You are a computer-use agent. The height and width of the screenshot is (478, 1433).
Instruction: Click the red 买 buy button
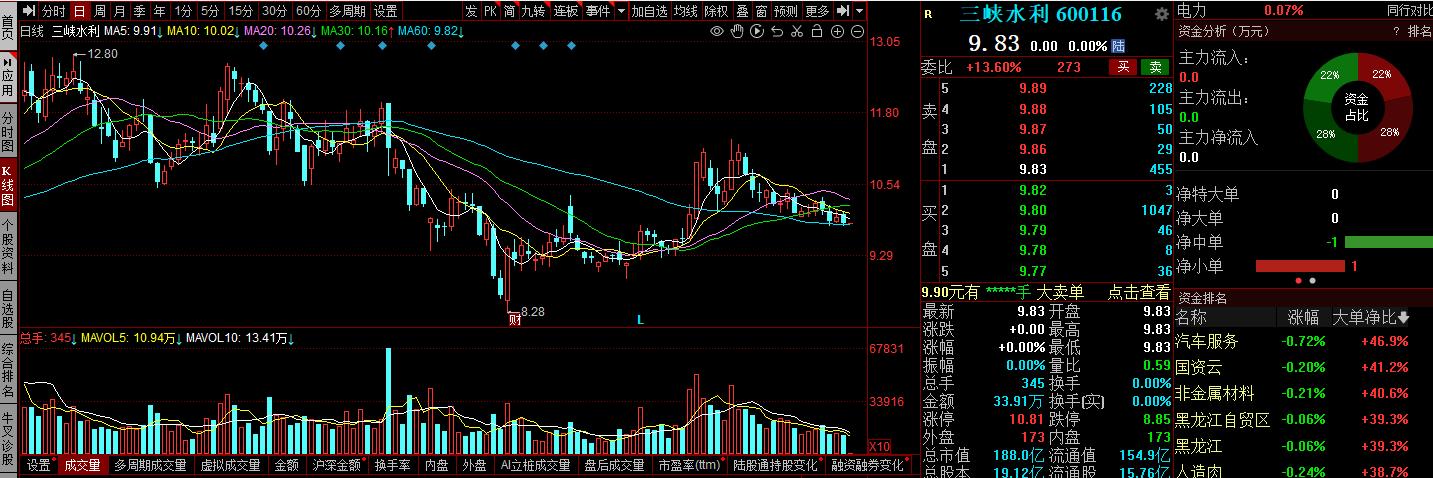pos(1124,67)
